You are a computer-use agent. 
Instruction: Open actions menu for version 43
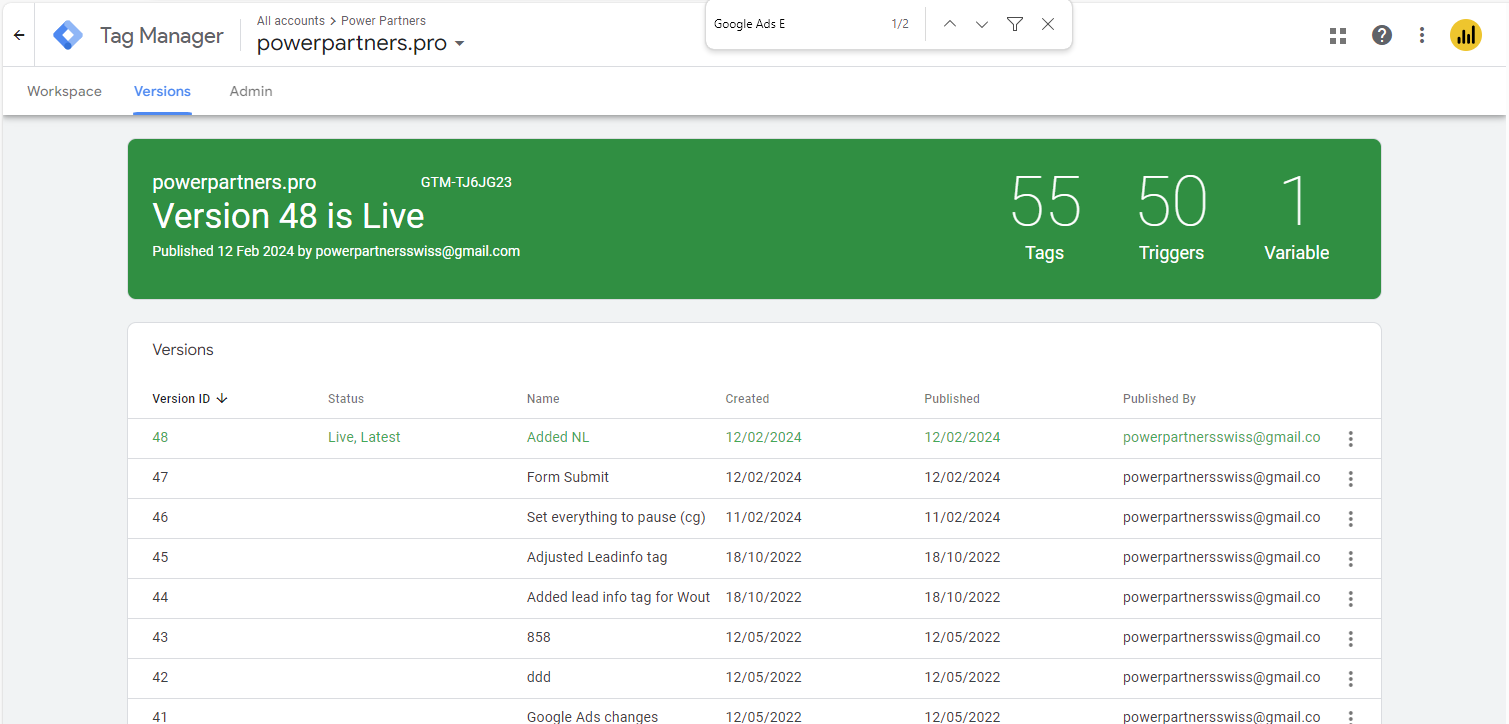point(1351,639)
